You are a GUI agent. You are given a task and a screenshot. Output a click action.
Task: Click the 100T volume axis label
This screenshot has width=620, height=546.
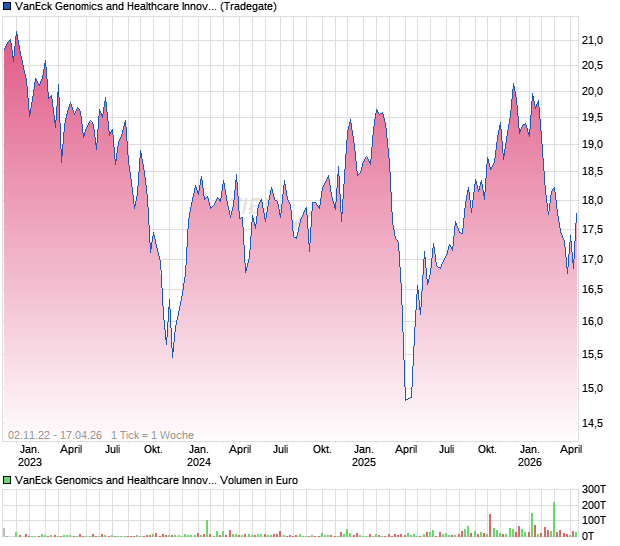pyautogui.click(x=596, y=520)
